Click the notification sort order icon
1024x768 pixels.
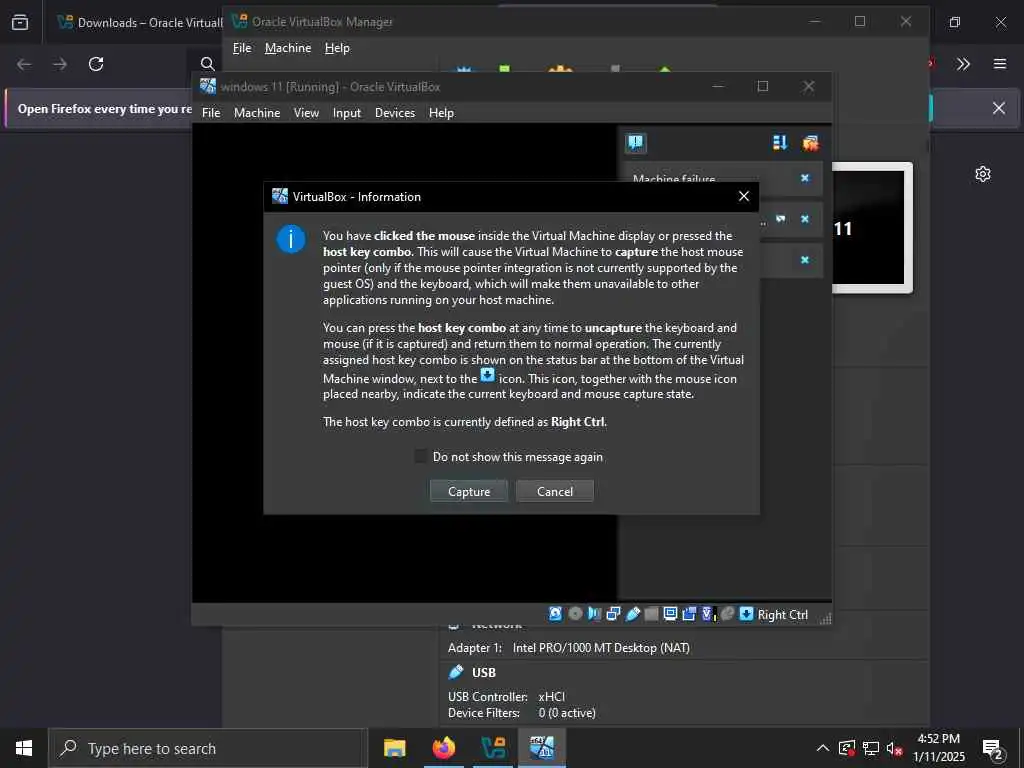tap(780, 142)
